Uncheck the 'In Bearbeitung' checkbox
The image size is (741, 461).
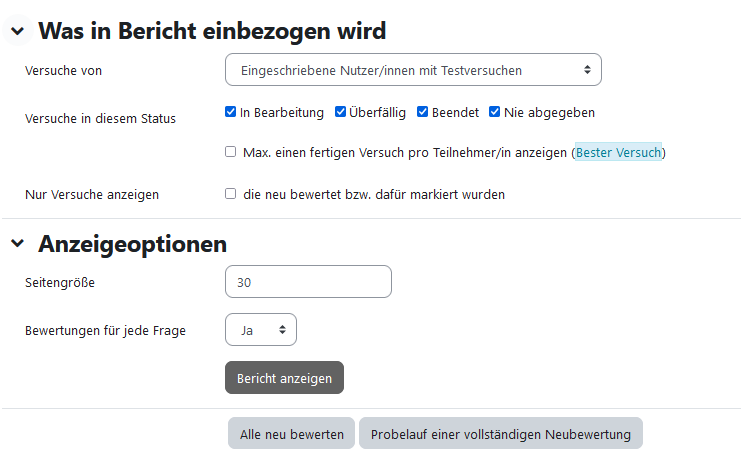coord(231,112)
